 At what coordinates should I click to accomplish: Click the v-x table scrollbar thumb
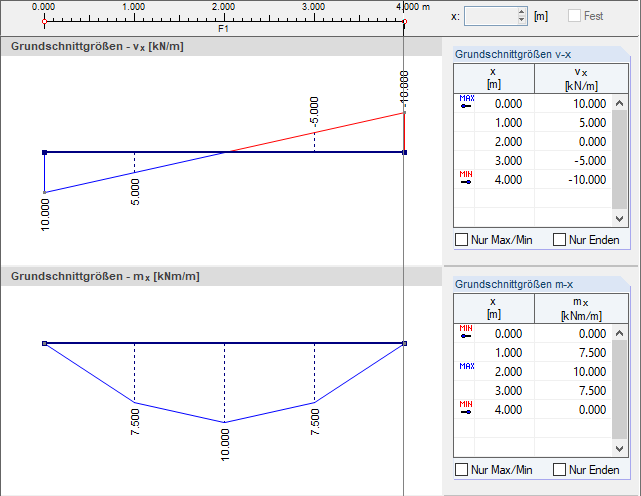[619, 159]
